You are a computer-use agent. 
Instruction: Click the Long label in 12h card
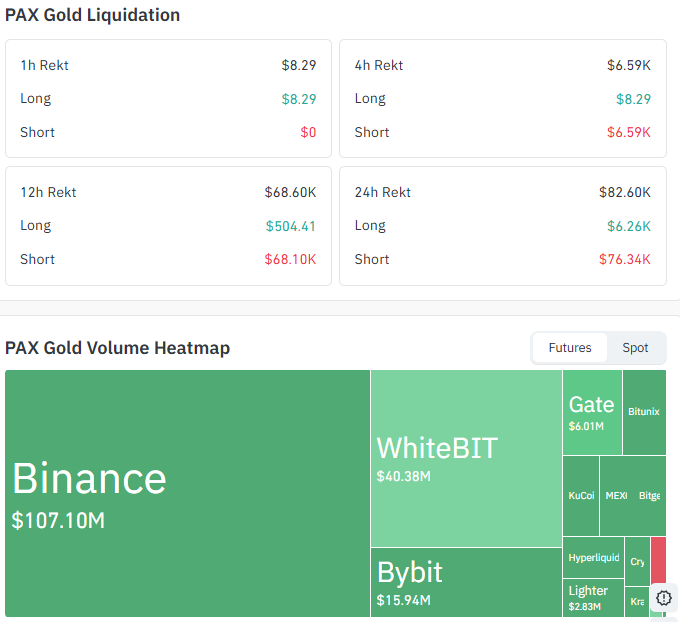tap(36, 226)
